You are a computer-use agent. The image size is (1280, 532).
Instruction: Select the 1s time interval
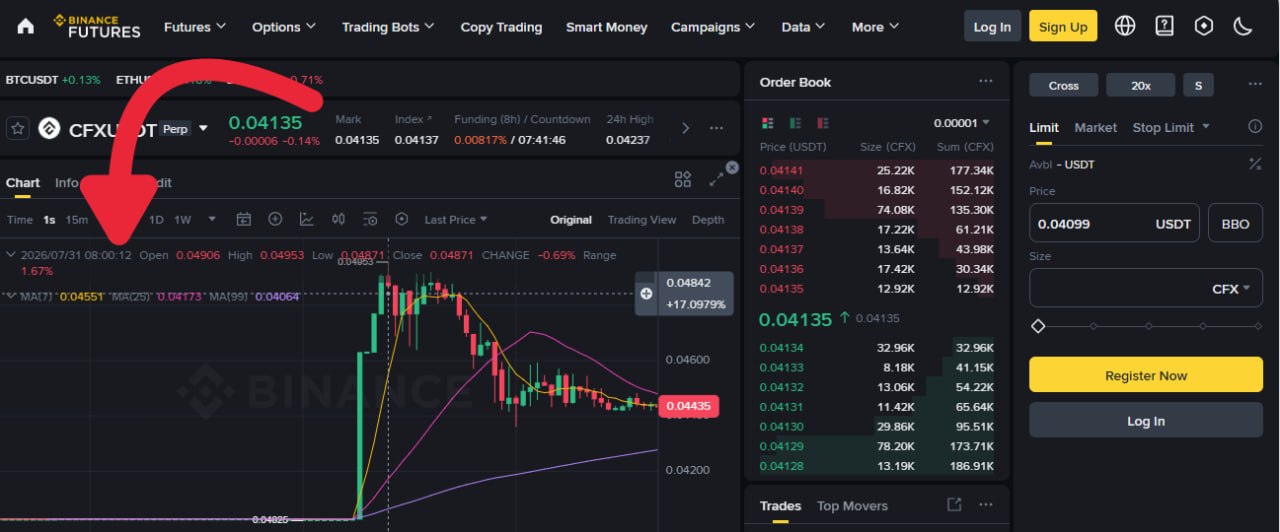49,220
